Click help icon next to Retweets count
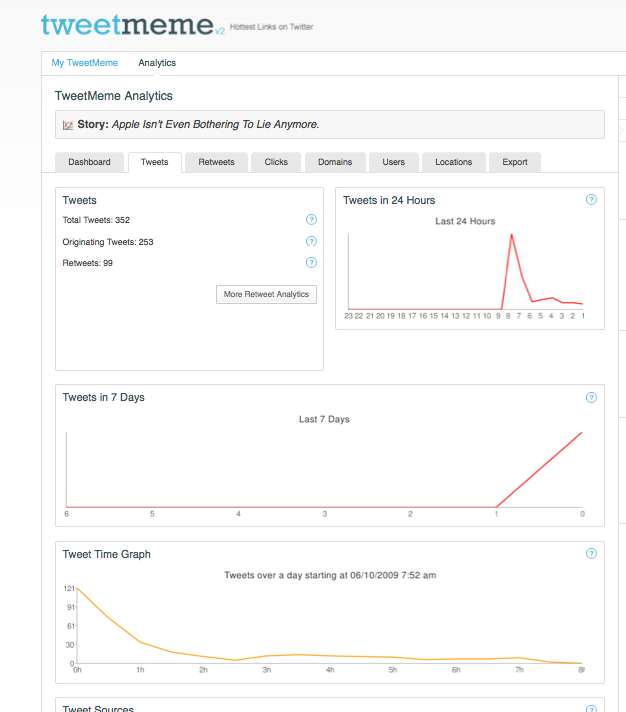Viewport: 626px width, 712px height. (311, 263)
